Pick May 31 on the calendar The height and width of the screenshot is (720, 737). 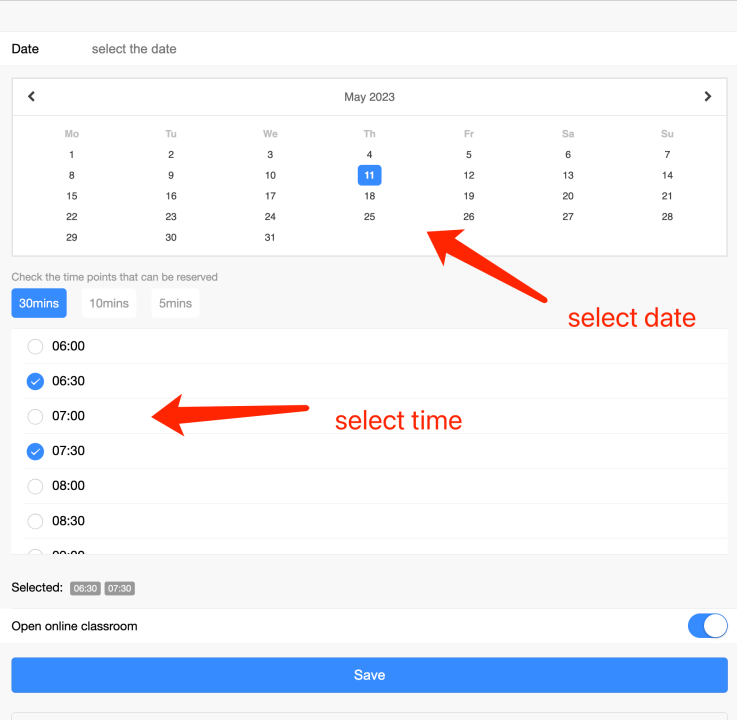coord(270,238)
